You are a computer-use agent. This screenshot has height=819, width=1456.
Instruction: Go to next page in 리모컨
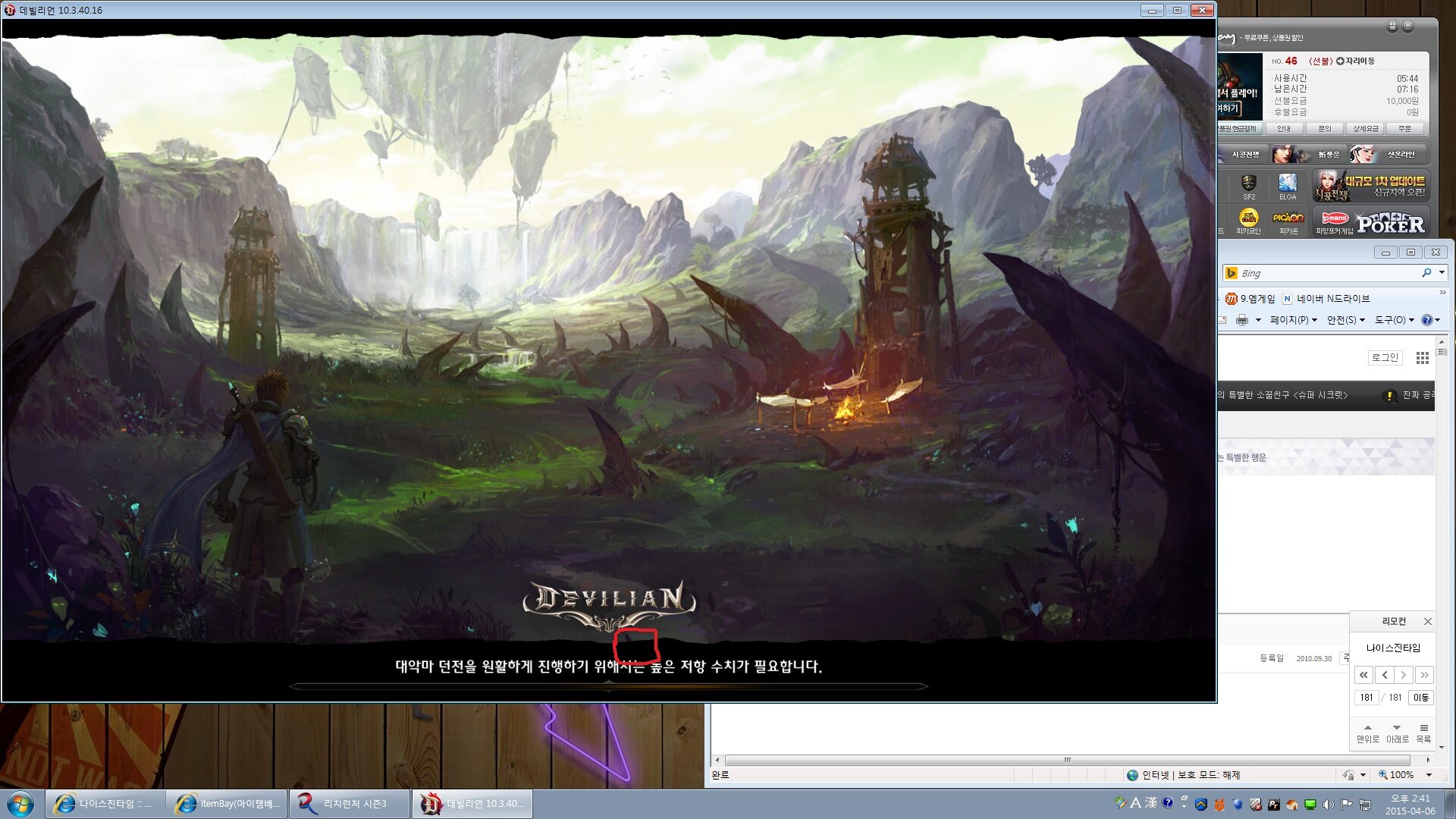click(1404, 675)
